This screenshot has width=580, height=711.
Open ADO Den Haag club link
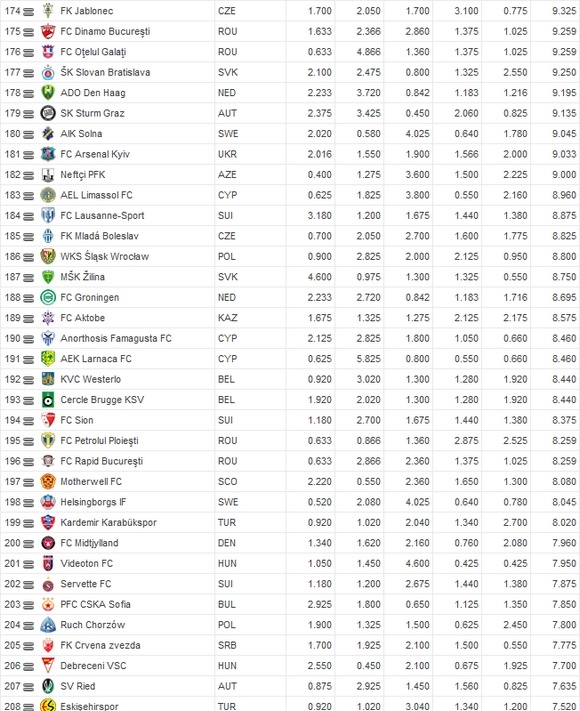[x=93, y=93]
